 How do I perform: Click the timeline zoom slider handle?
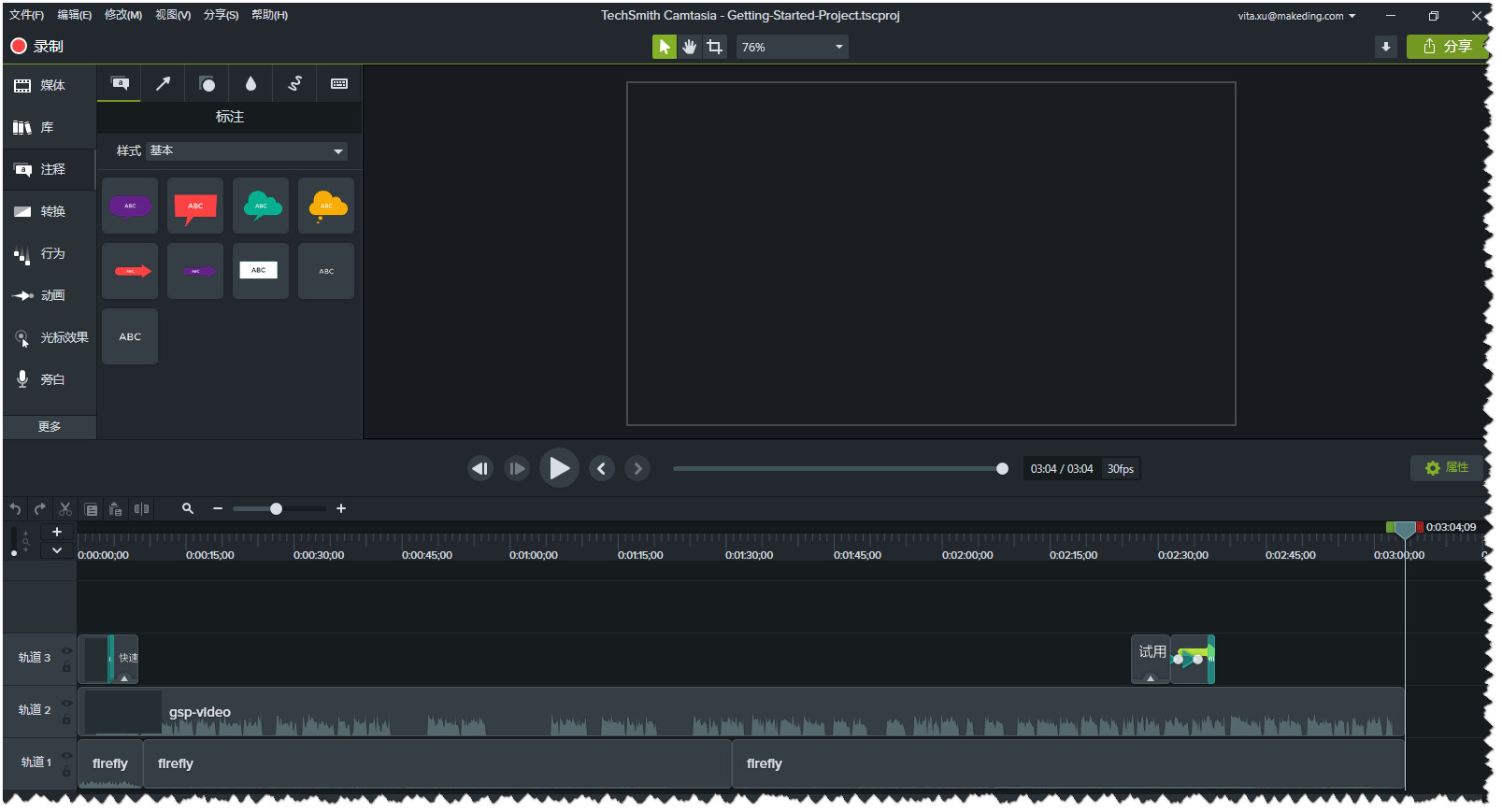pyautogui.click(x=276, y=509)
